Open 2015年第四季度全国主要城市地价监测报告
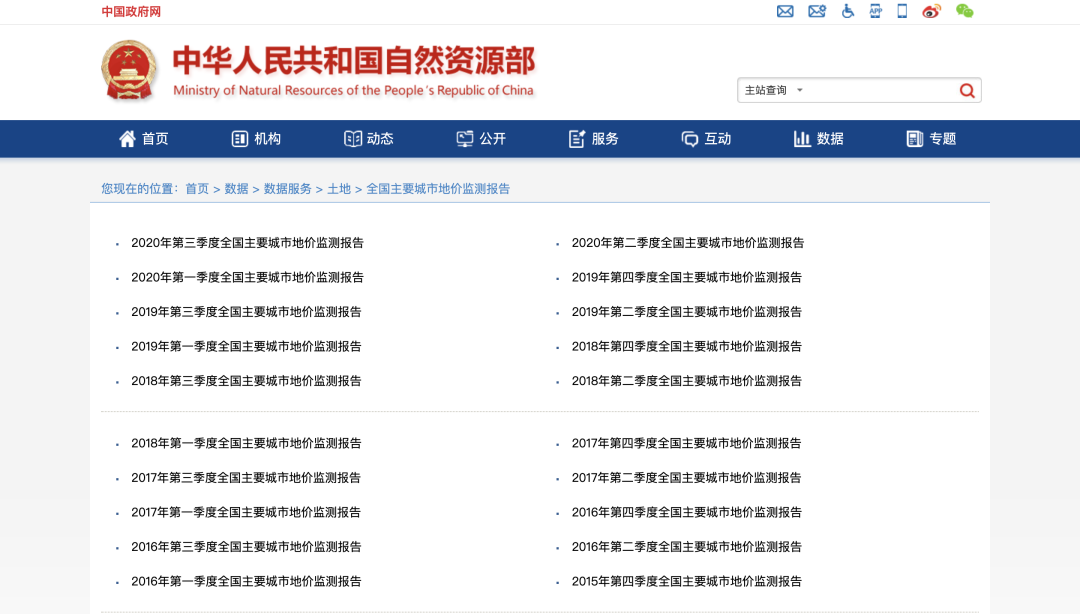The image size is (1080, 614). [687, 581]
